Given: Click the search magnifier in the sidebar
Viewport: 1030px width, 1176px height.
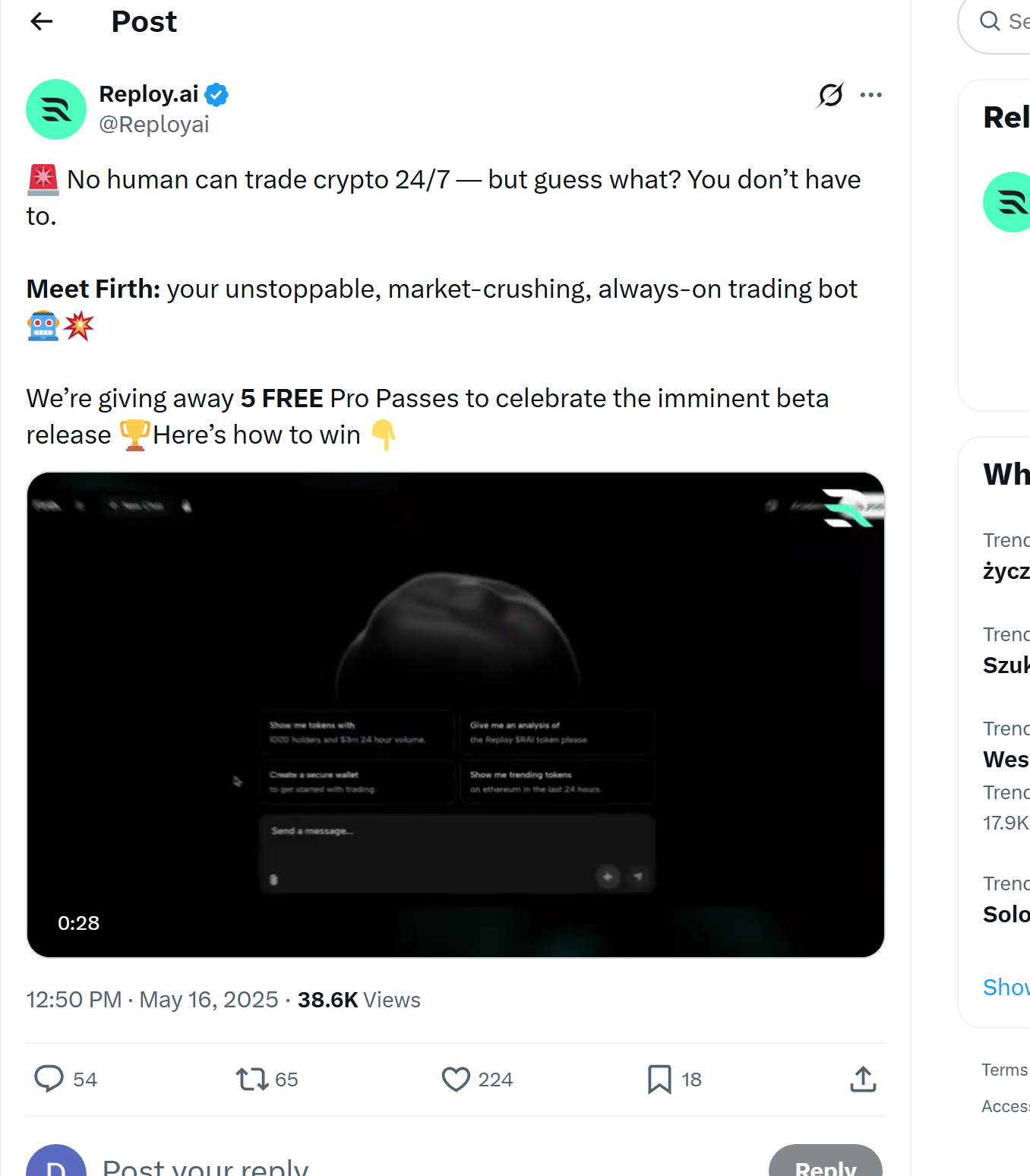Looking at the screenshot, I should [991, 21].
